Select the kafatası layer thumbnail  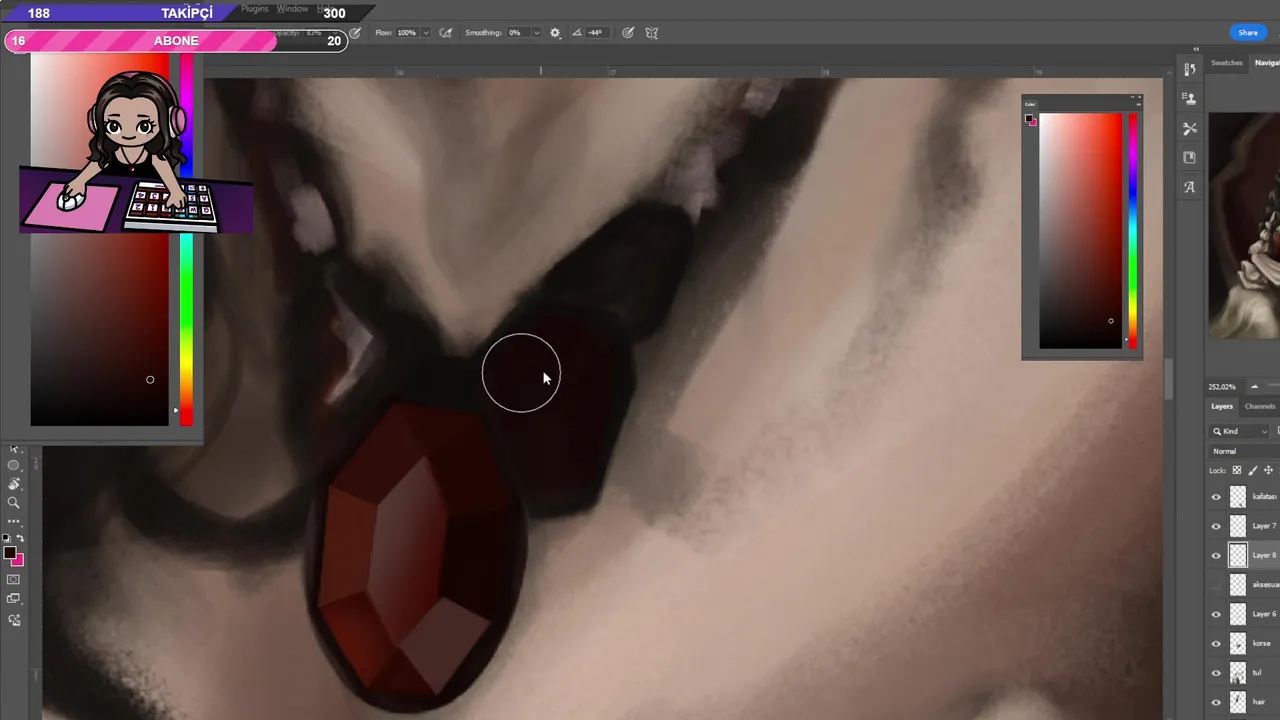tap(1238, 497)
